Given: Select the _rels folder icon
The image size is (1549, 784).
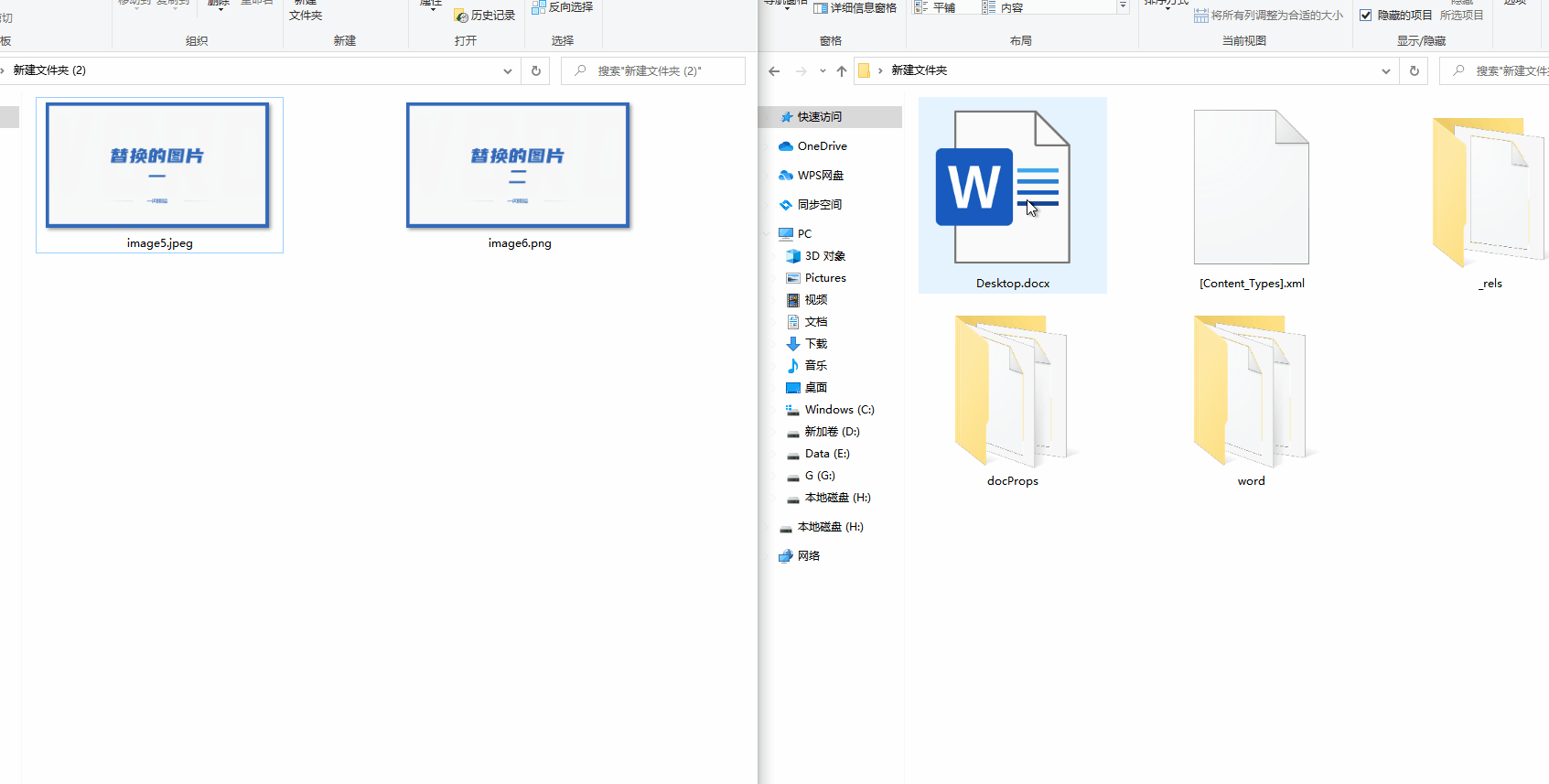Looking at the screenshot, I should [1490, 192].
